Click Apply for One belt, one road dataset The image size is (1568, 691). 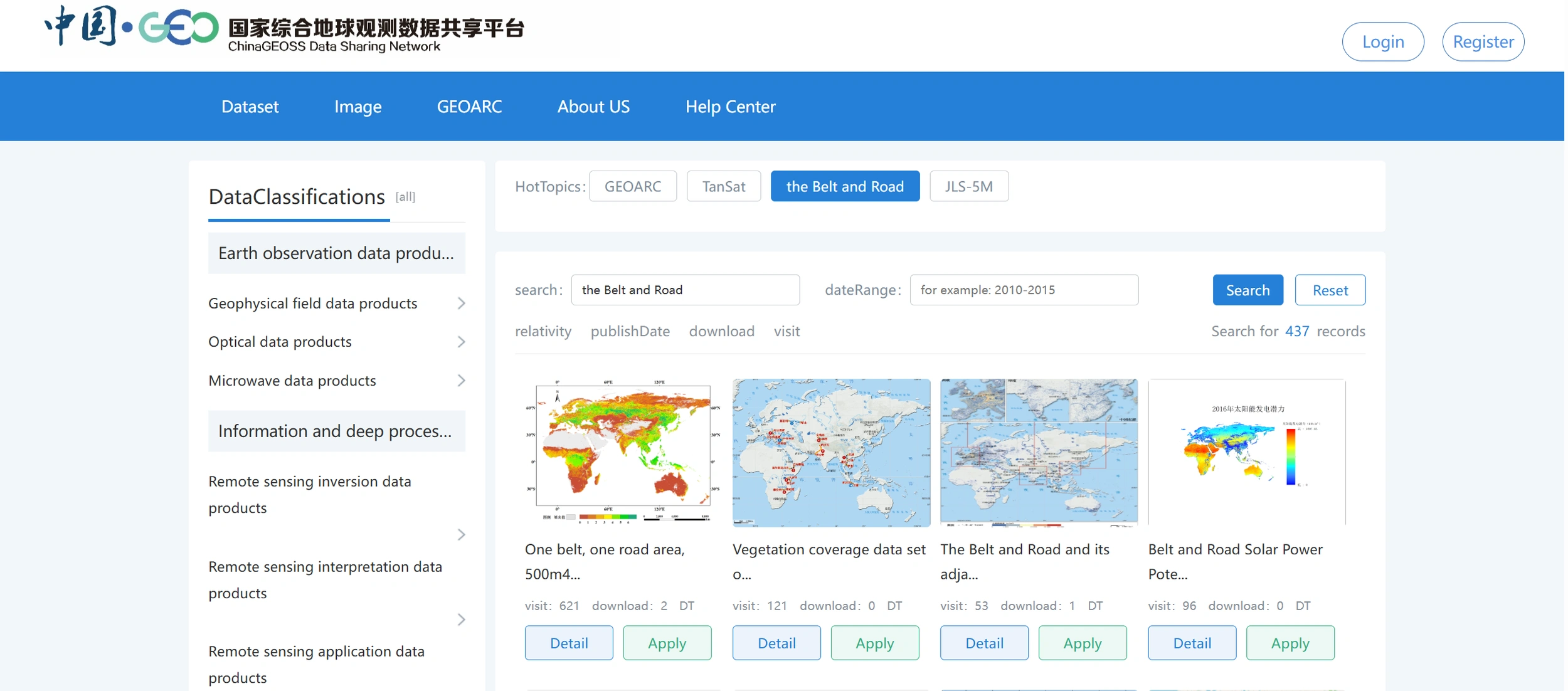667,643
